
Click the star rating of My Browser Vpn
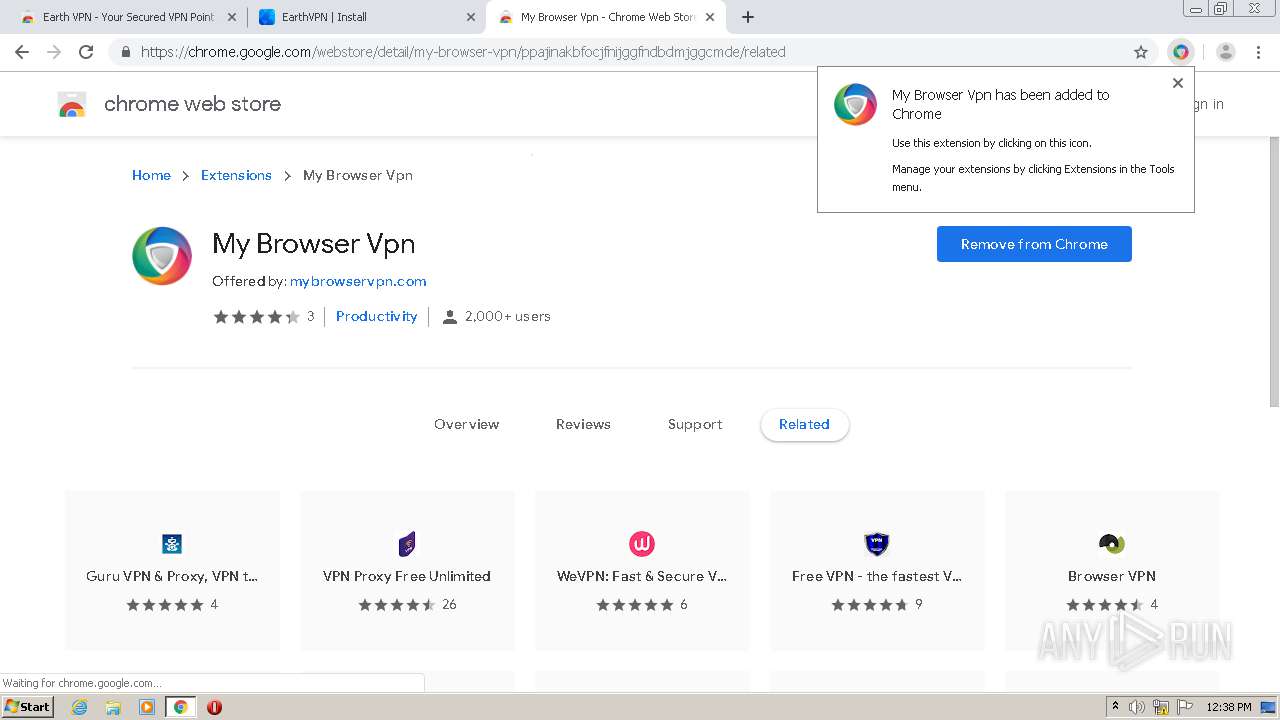coord(256,317)
